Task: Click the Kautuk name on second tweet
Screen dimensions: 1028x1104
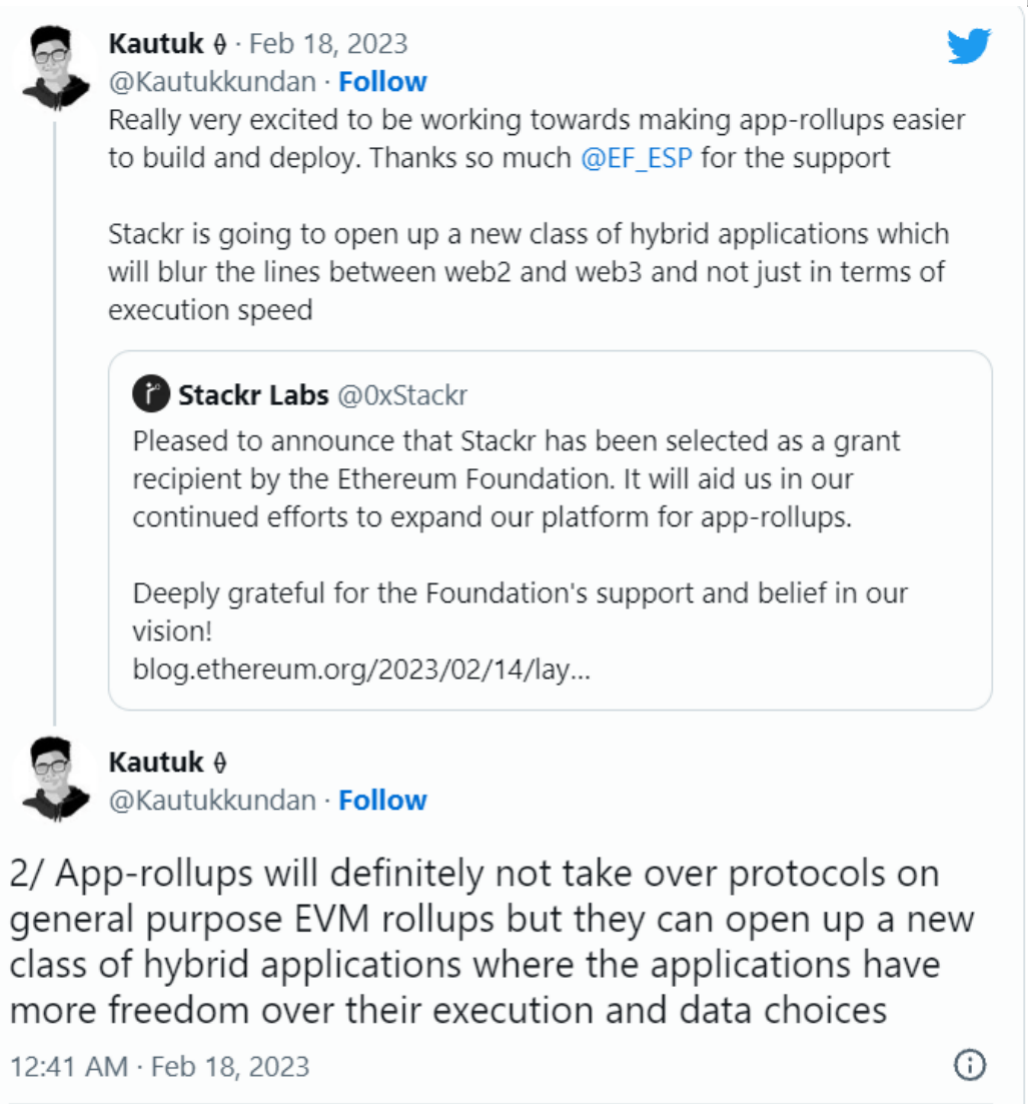Action: [x=155, y=762]
